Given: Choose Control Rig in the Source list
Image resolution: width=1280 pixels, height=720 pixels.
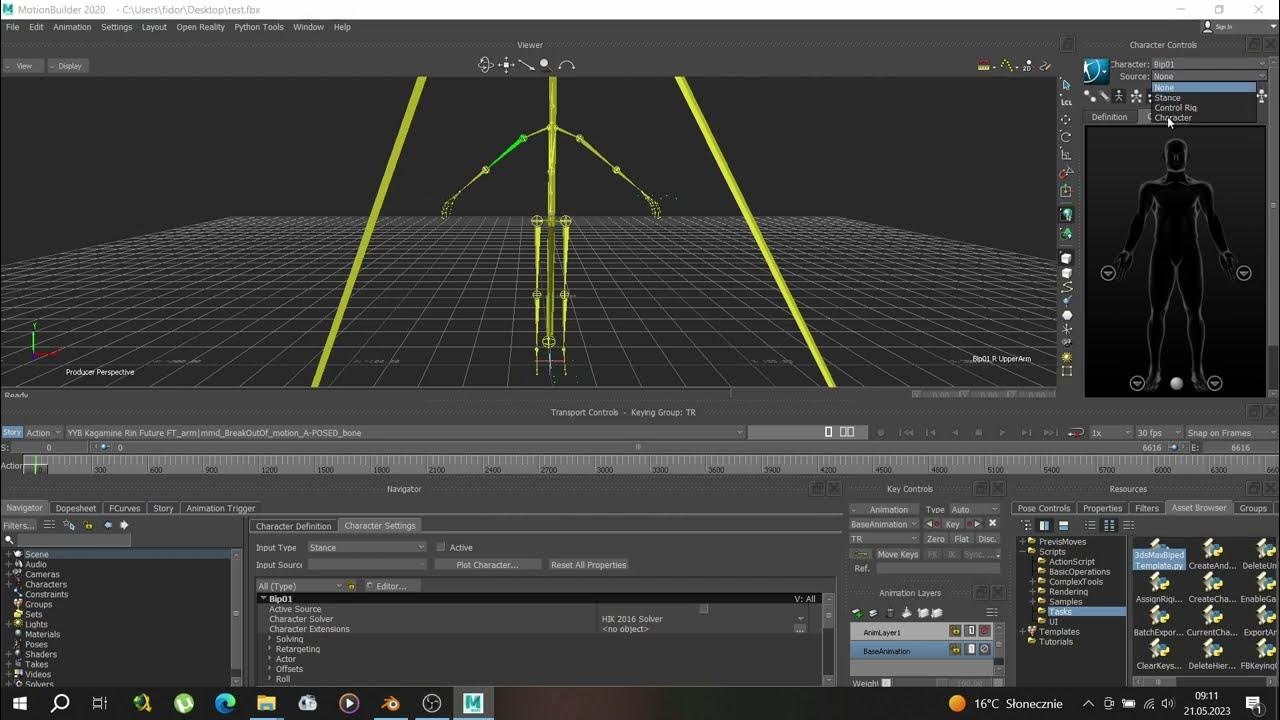Looking at the screenshot, I should pyautogui.click(x=1204, y=108).
